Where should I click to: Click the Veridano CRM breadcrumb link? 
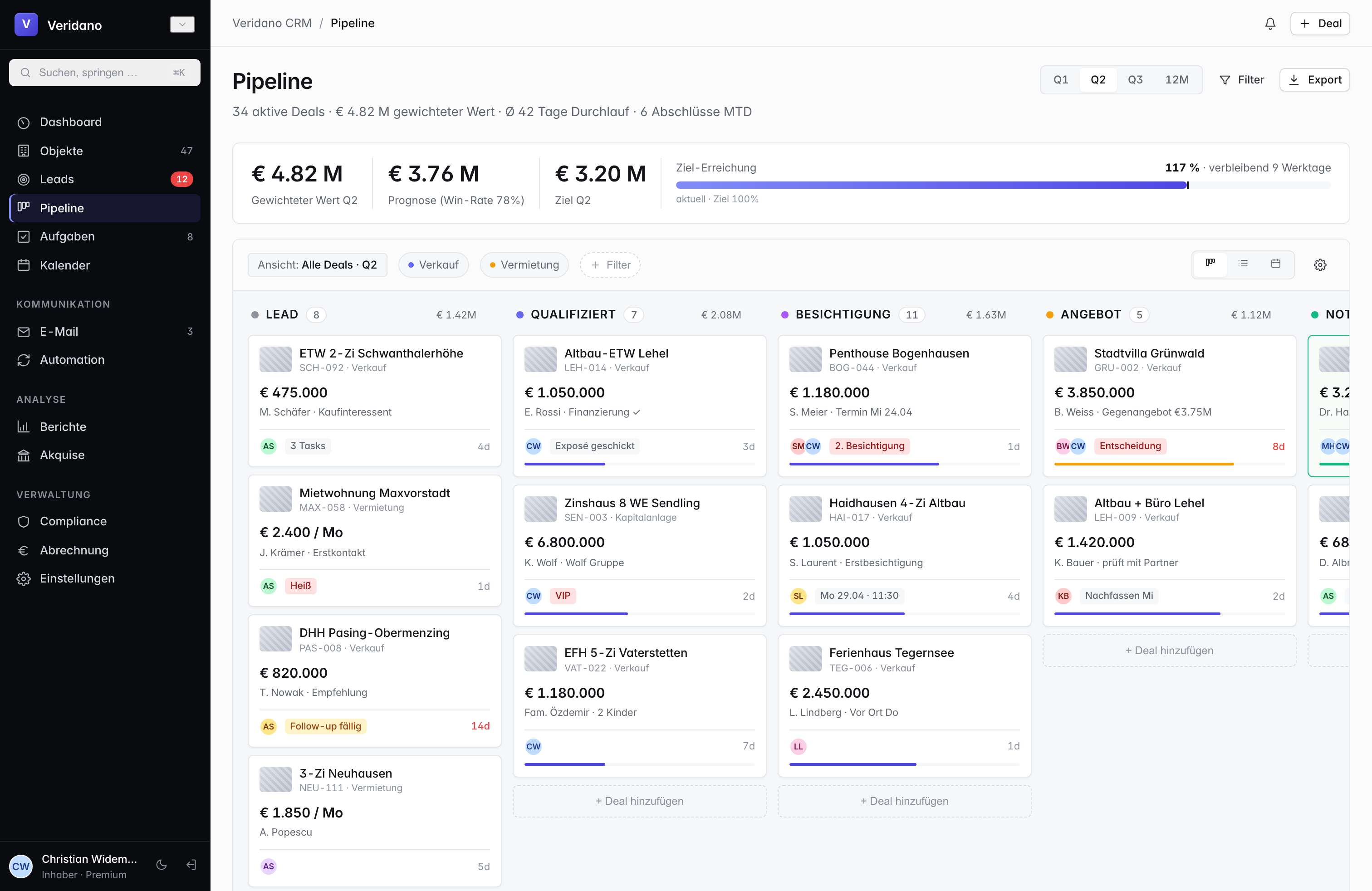pos(271,23)
